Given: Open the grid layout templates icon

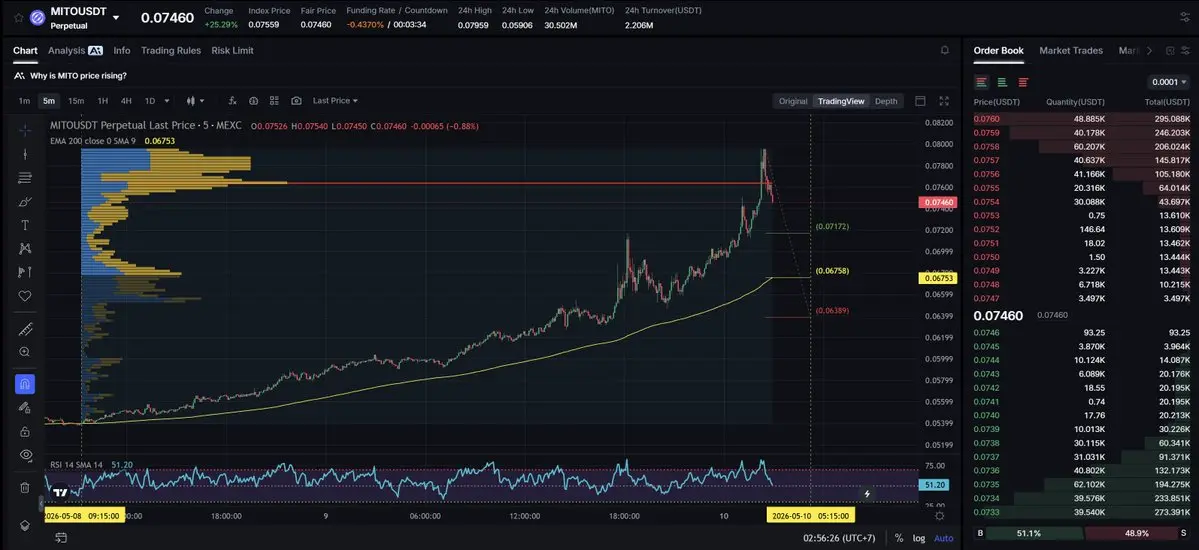Looking at the screenshot, I should (275, 101).
